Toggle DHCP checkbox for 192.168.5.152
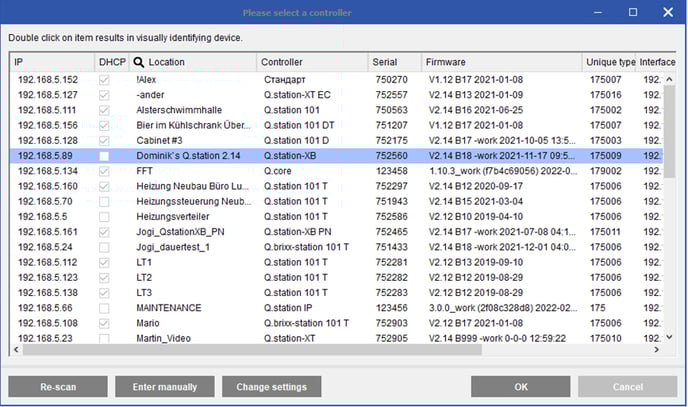 (104, 79)
